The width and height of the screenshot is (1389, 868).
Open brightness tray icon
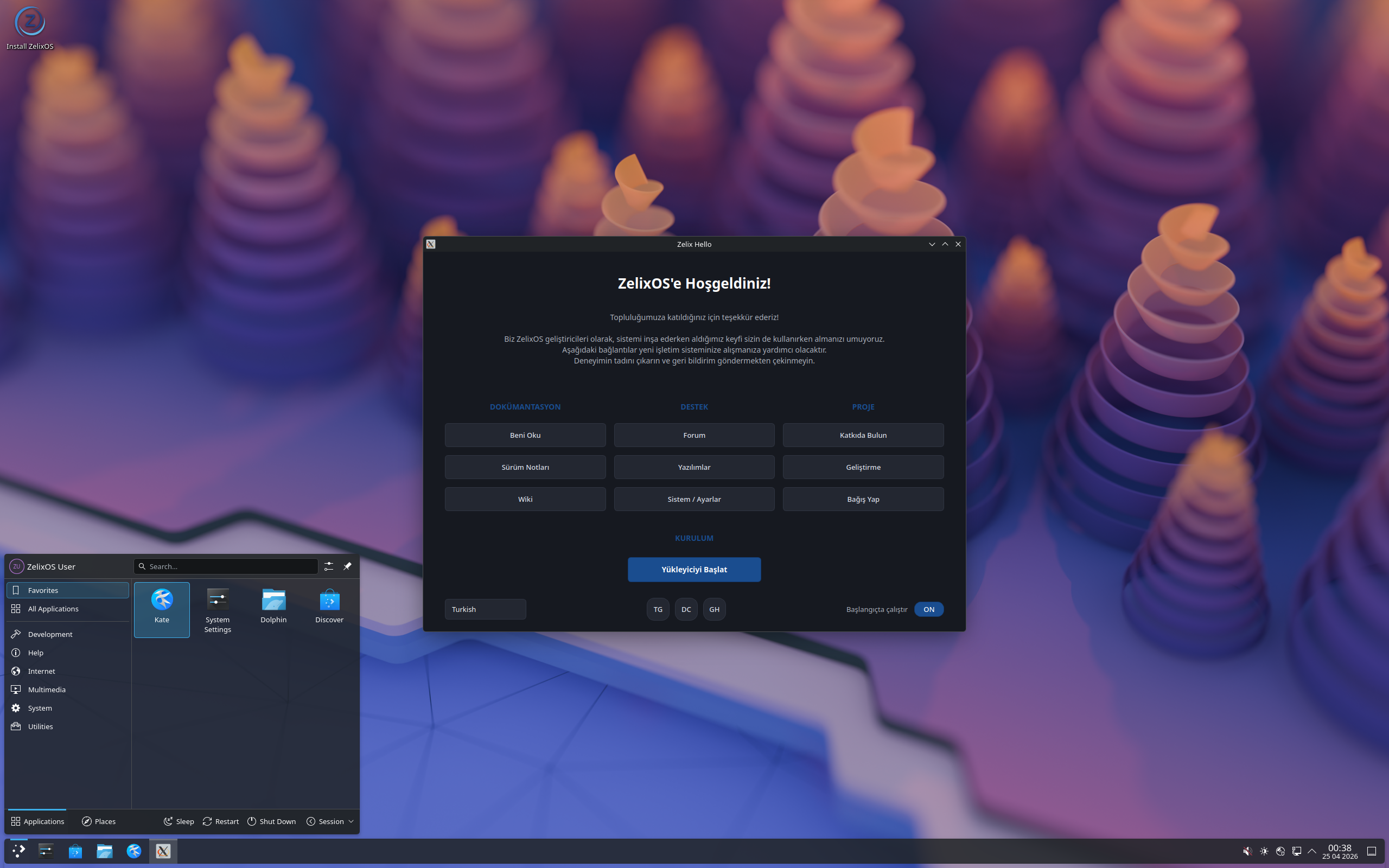[1264, 851]
